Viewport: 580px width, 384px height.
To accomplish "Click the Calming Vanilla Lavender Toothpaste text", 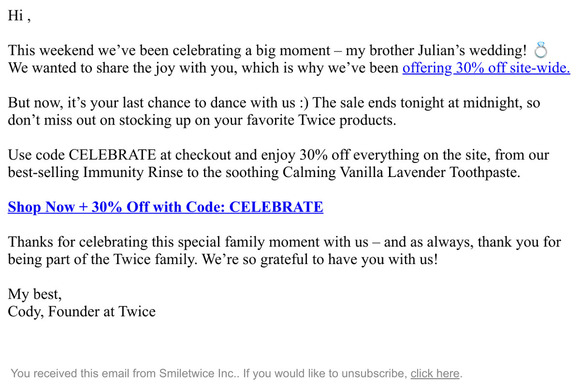I will click(401, 172).
